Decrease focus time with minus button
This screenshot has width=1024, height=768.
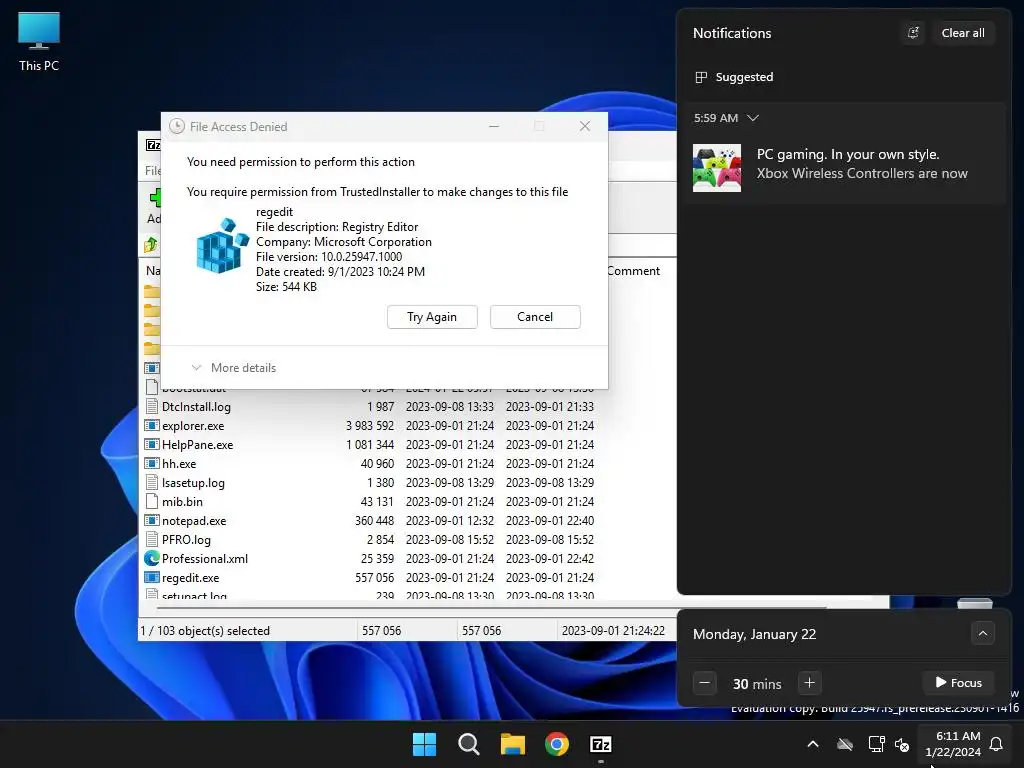click(704, 683)
